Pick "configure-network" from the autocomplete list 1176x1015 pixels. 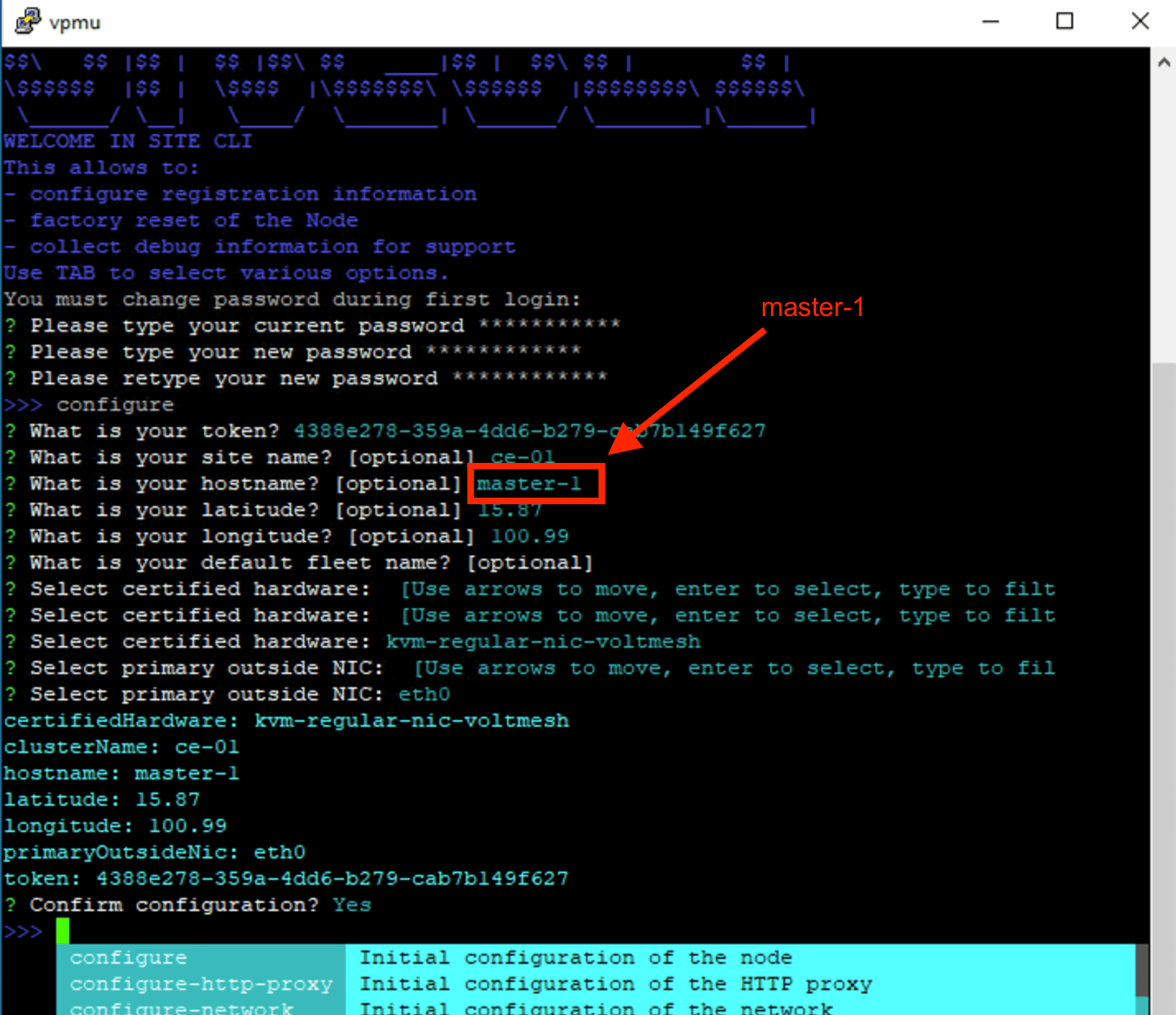(181, 1008)
